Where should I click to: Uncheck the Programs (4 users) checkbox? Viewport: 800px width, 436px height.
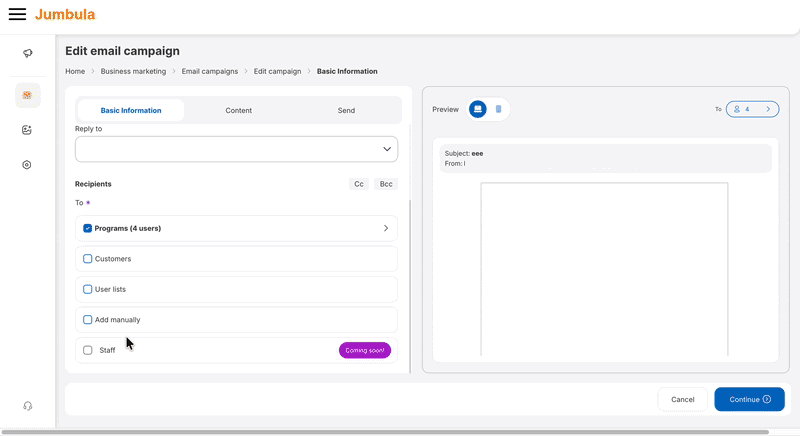coord(88,228)
